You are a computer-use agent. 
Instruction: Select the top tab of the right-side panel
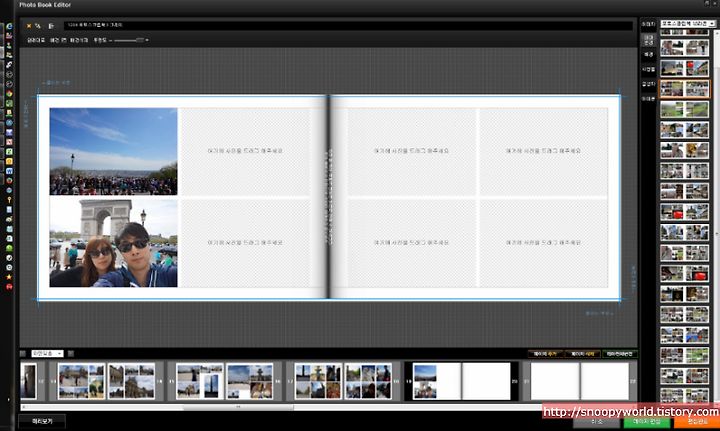coord(648,24)
